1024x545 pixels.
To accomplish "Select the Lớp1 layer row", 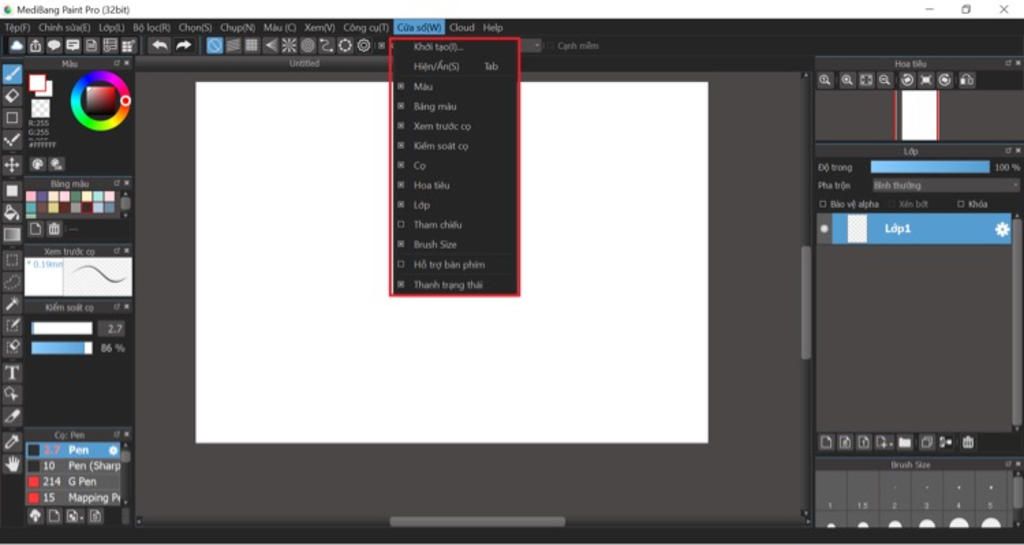I will point(915,229).
